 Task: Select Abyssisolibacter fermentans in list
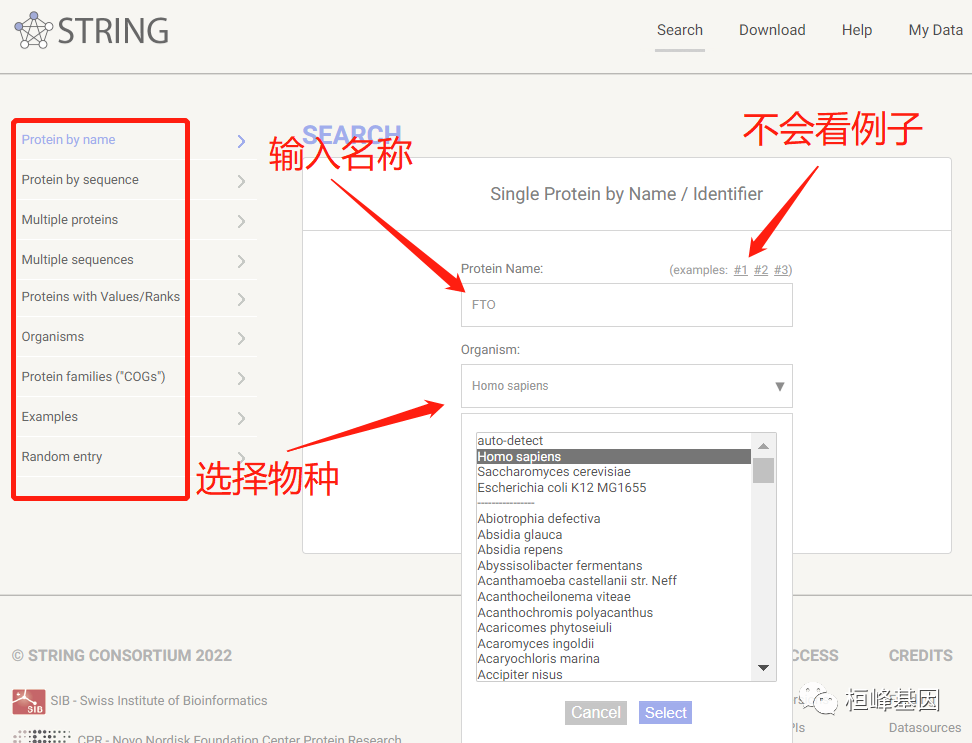click(614, 566)
